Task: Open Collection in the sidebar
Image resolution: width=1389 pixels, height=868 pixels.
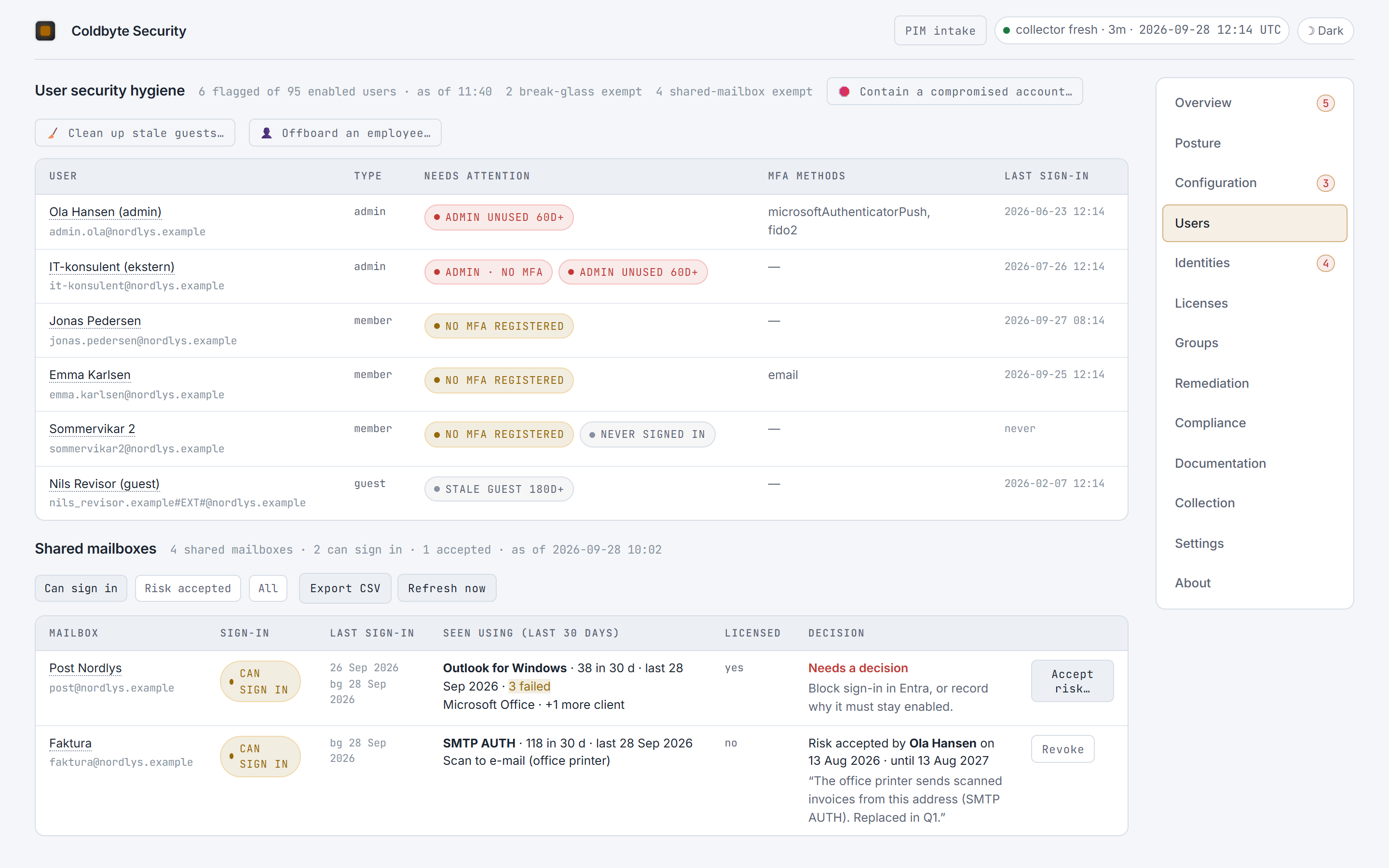Action: [1254, 503]
